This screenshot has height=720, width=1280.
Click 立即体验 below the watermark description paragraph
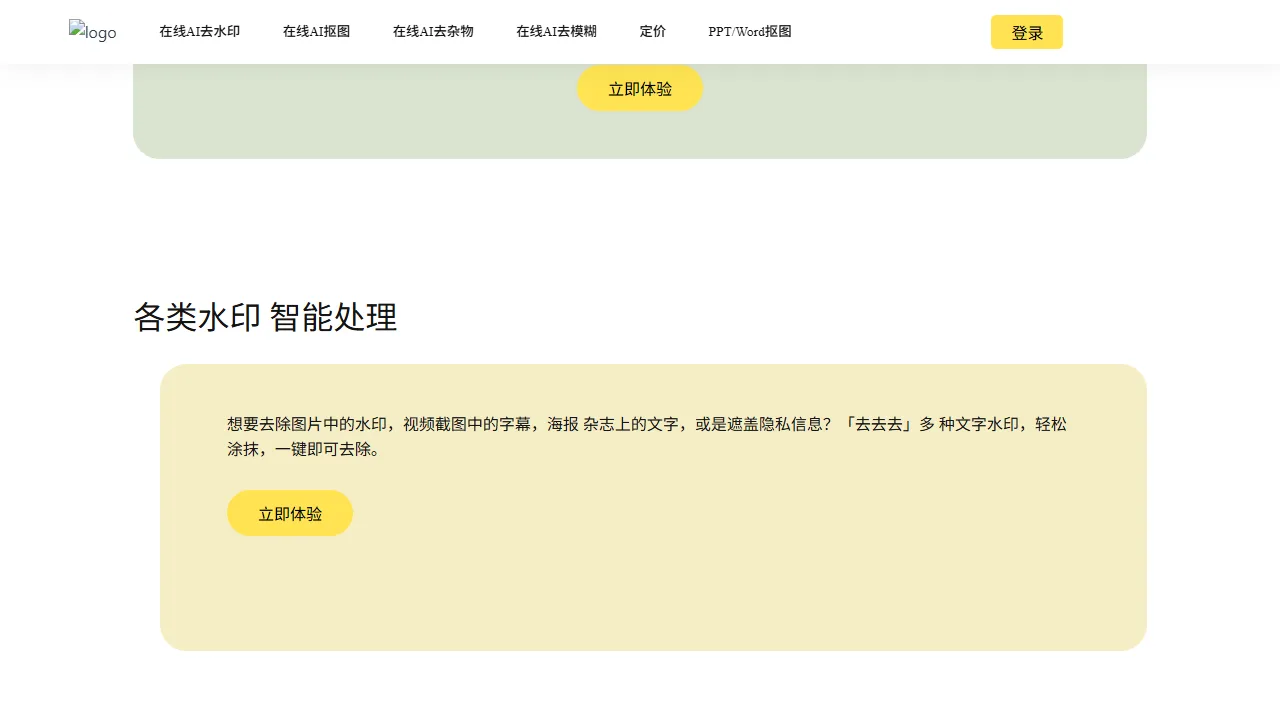tap(290, 513)
